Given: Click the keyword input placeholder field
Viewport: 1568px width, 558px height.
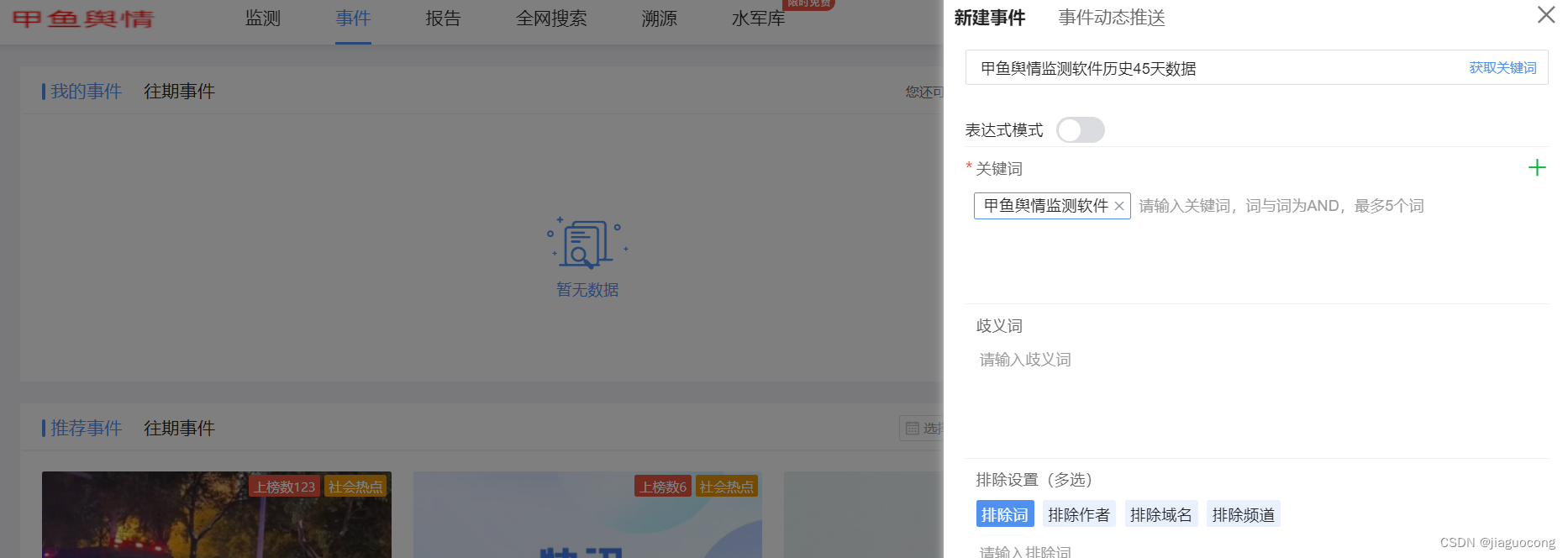Looking at the screenshot, I should 1281,206.
